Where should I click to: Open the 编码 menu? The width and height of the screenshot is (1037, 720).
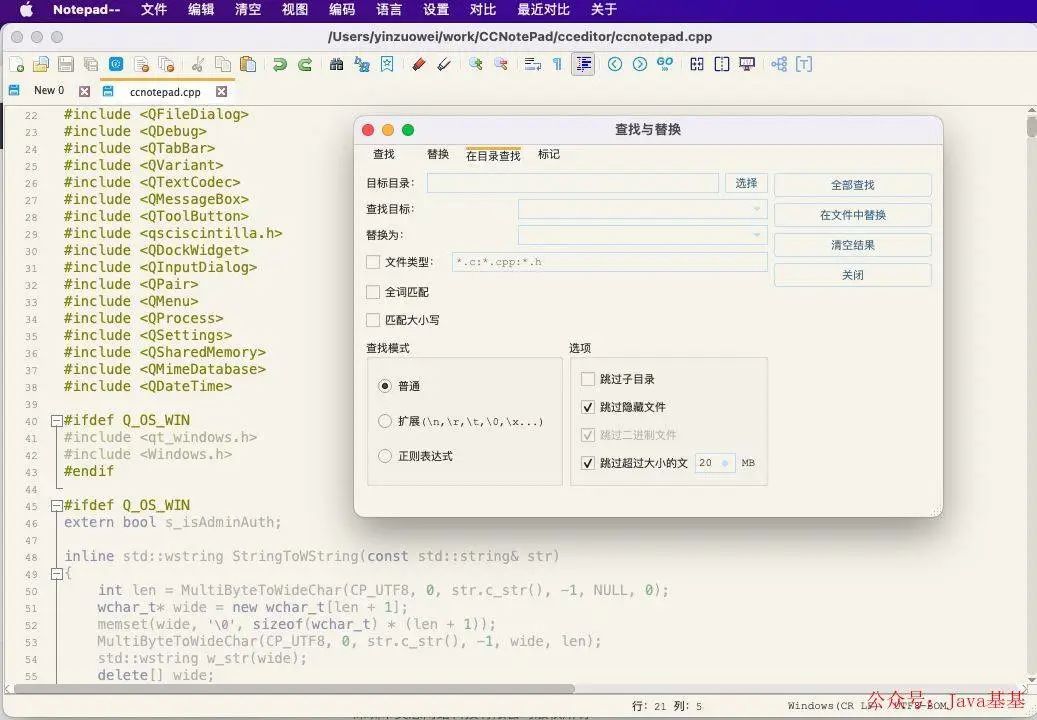[x=342, y=10]
